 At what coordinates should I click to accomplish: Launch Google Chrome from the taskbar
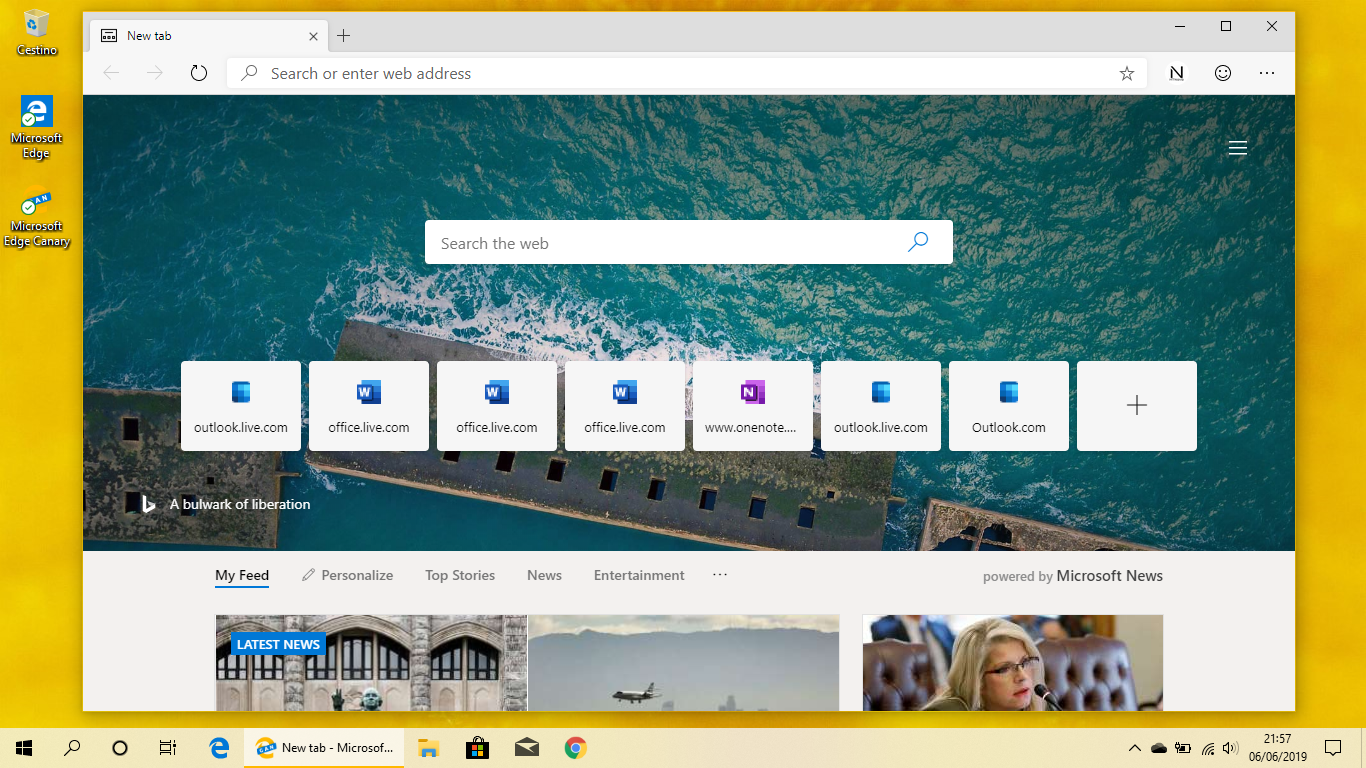pos(575,747)
